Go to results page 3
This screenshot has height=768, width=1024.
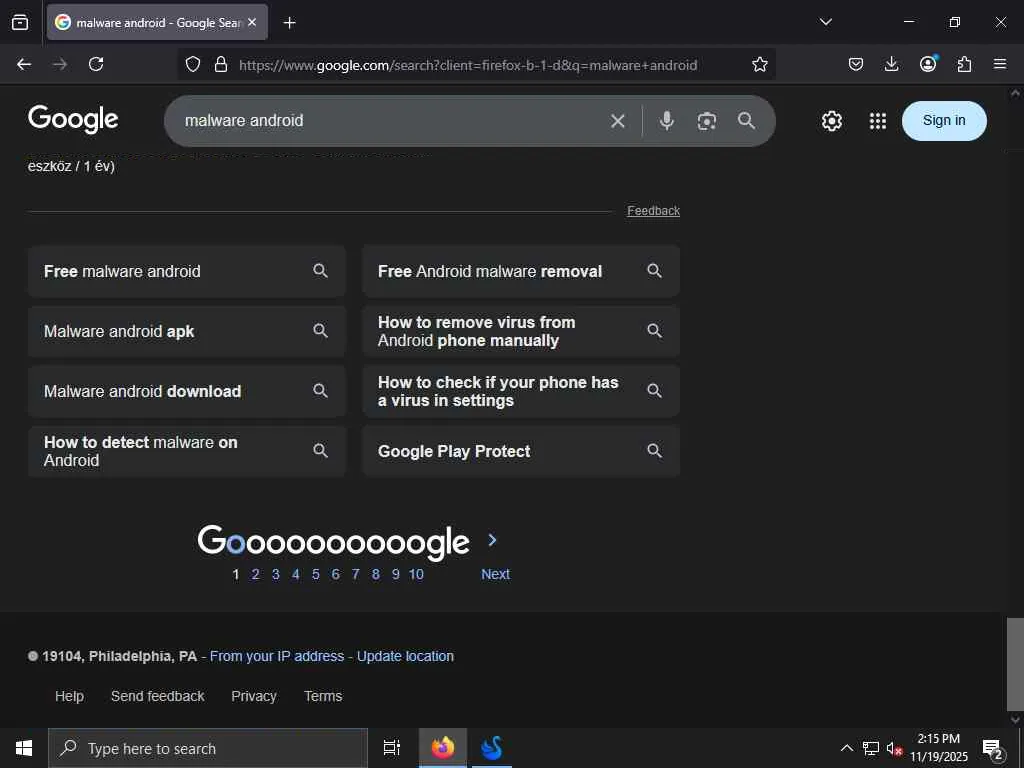click(276, 574)
